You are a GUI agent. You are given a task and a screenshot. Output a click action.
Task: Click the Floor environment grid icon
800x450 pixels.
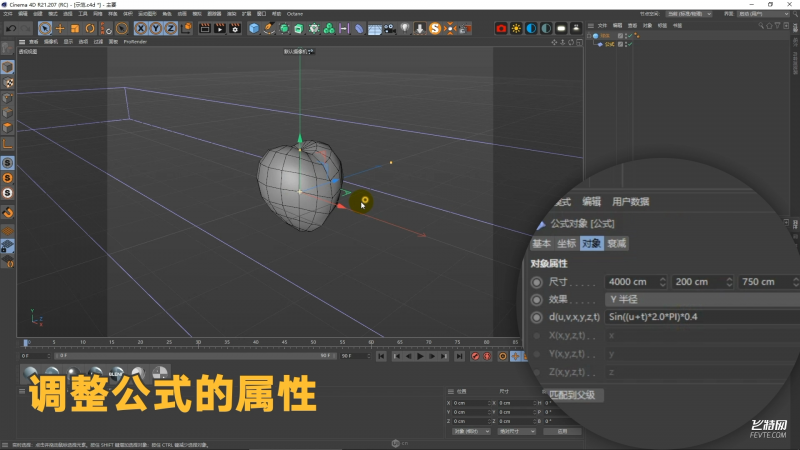[x=374, y=29]
